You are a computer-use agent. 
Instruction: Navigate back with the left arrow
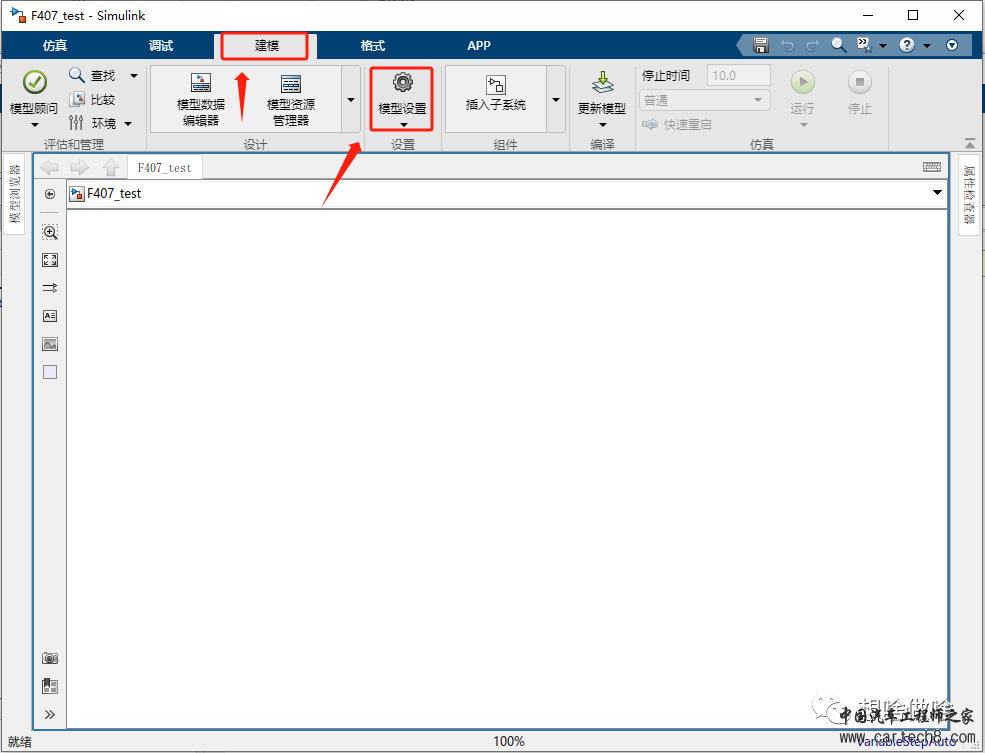coord(49,167)
